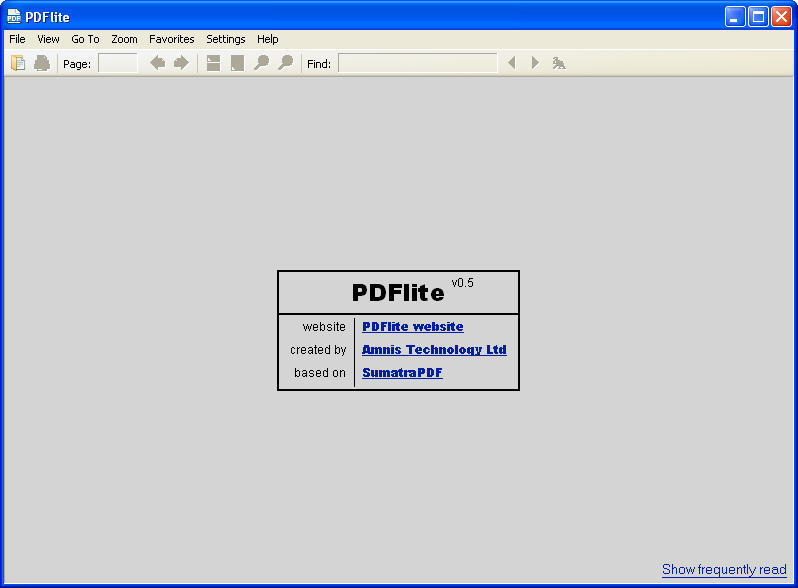798x588 pixels.
Task: Click the Find Next triangle icon
Action: click(x=535, y=63)
